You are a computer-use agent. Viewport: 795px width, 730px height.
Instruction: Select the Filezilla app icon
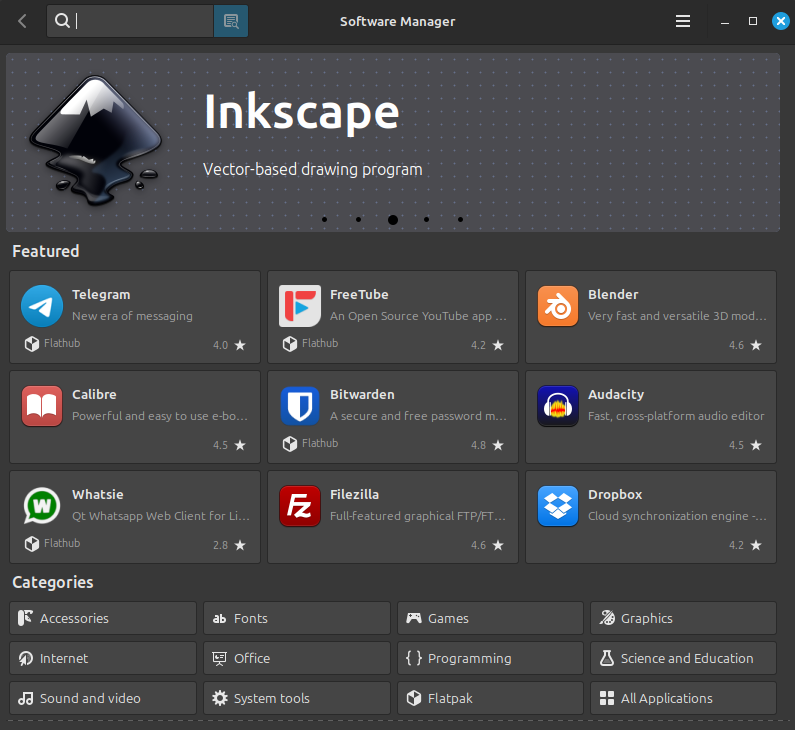(x=300, y=505)
